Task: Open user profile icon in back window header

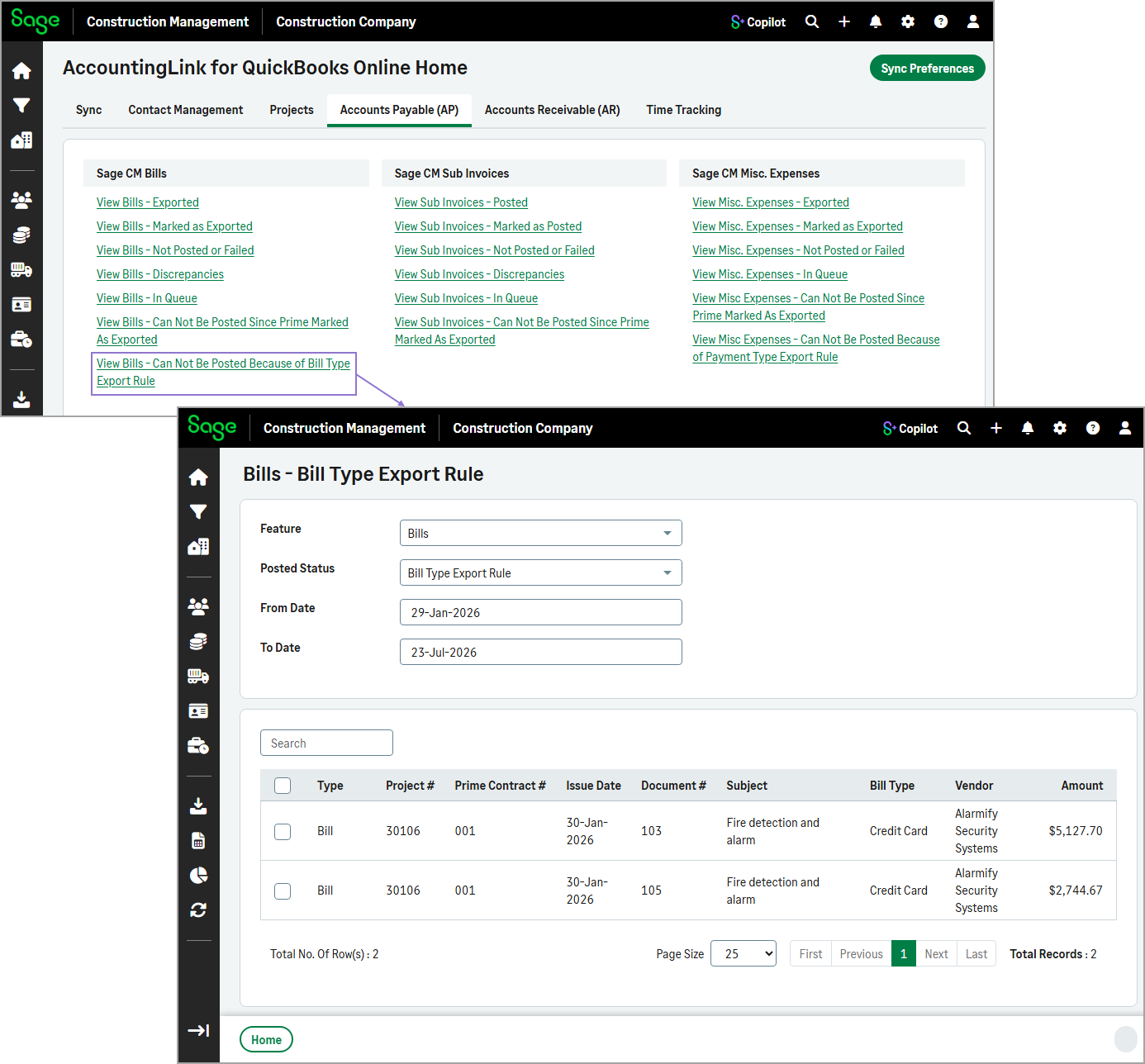Action: [x=973, y=21]
